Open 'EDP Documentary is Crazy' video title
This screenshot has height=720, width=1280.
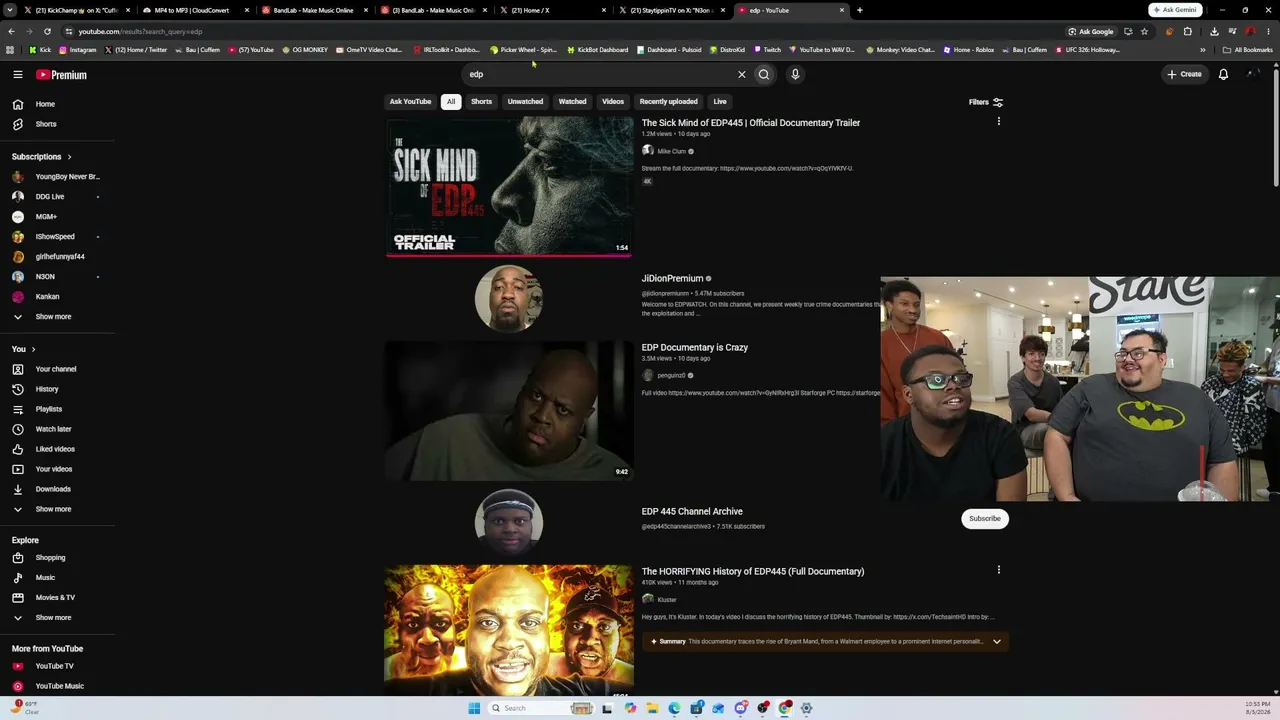coord(695,348)
